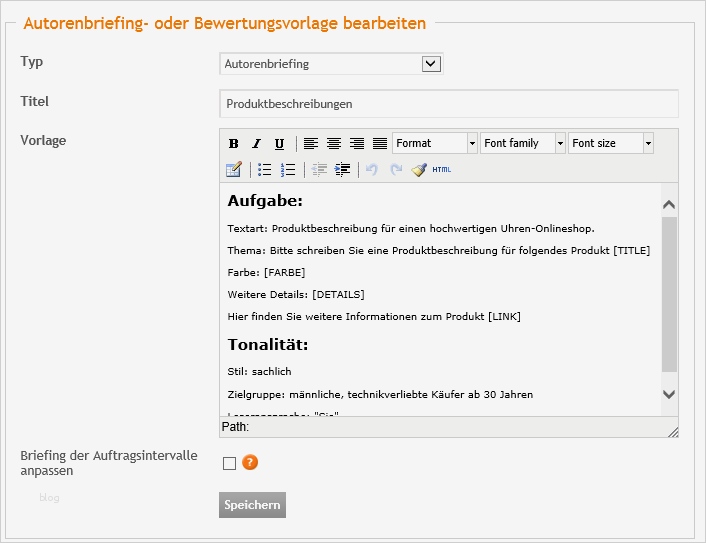Click the Aufgabe: heading in the editor
This screenshot has width=706, height=543.
point(265,201)
